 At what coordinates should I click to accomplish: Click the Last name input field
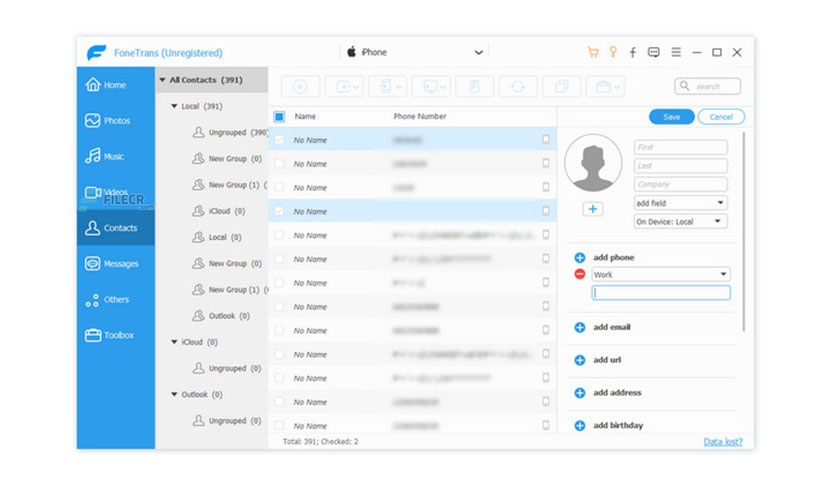[680, 166]
